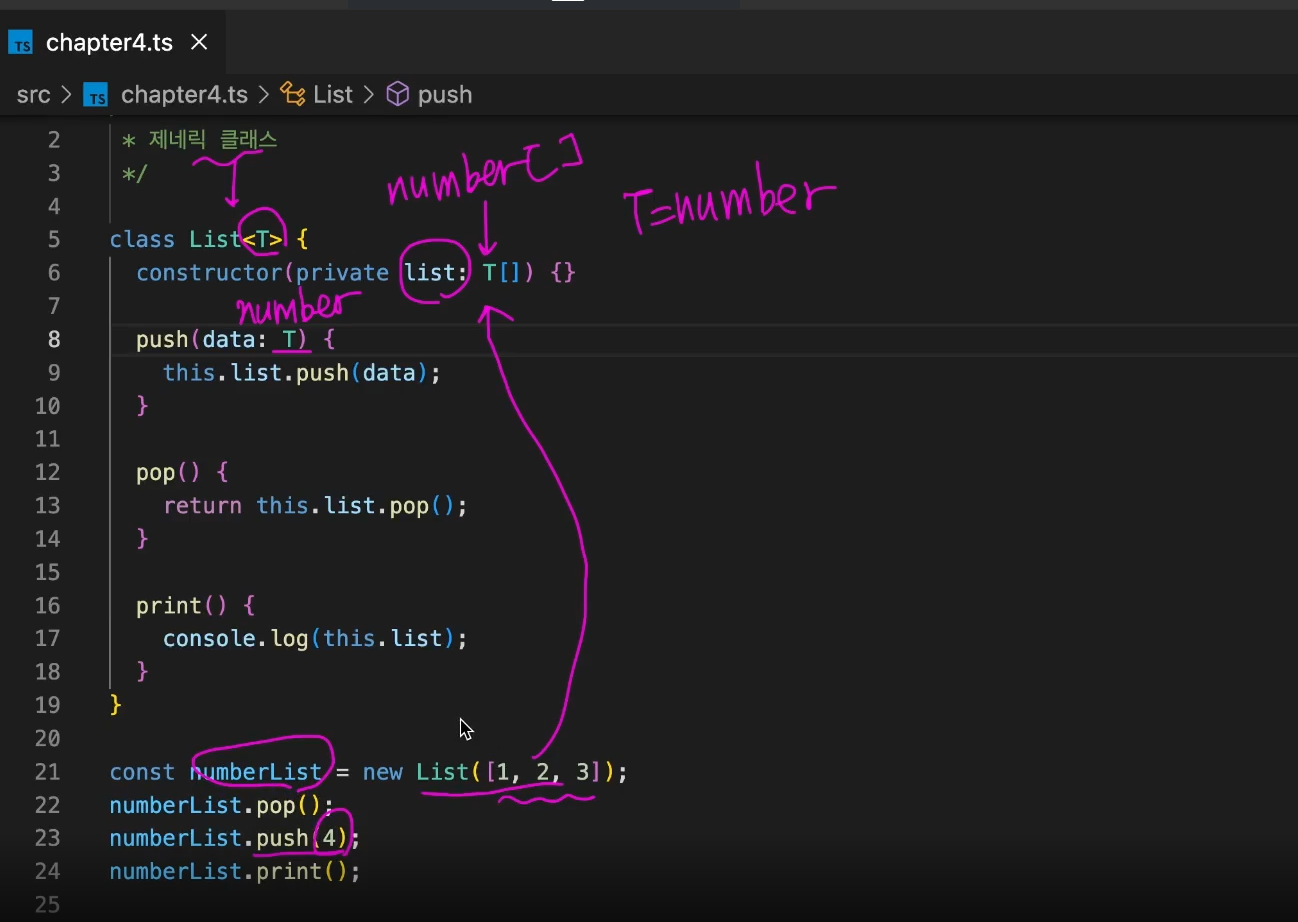This screenshot has width=1298, height=922.
Task: Click 'console.log(this.list);' on line 17
Action: 315,638
